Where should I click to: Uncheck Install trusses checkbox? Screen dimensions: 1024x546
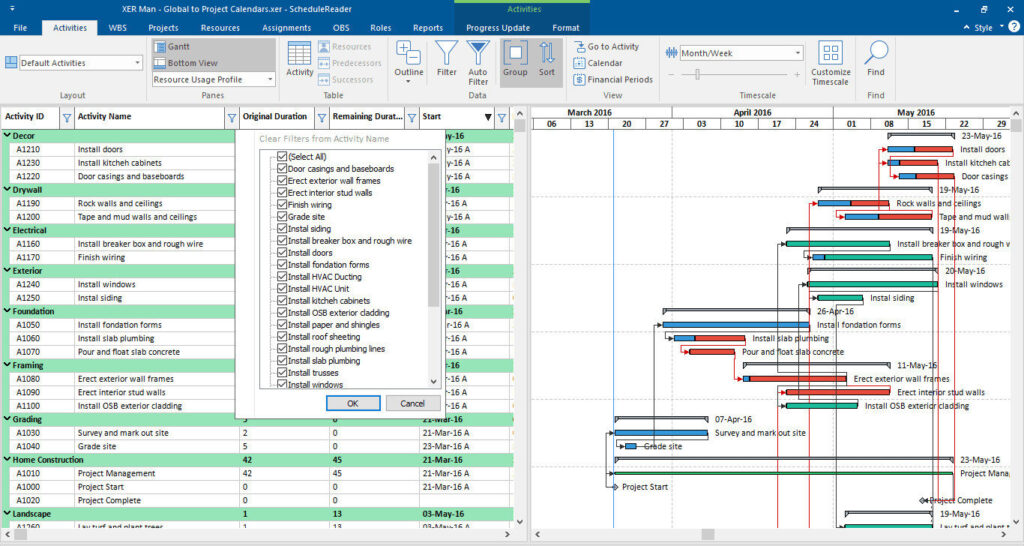pos(282,372)
